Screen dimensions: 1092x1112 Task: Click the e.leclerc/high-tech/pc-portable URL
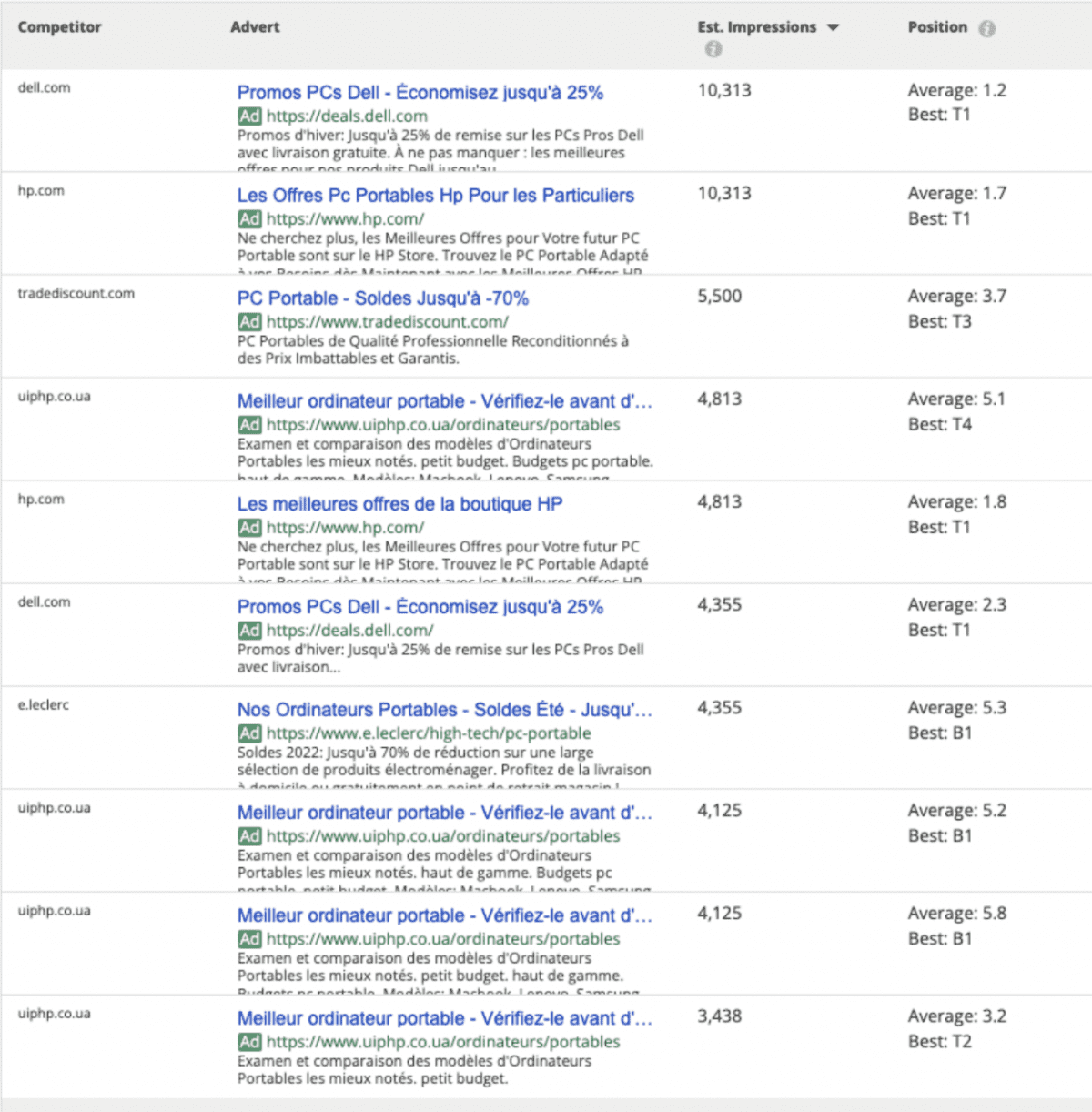(429, 733)
